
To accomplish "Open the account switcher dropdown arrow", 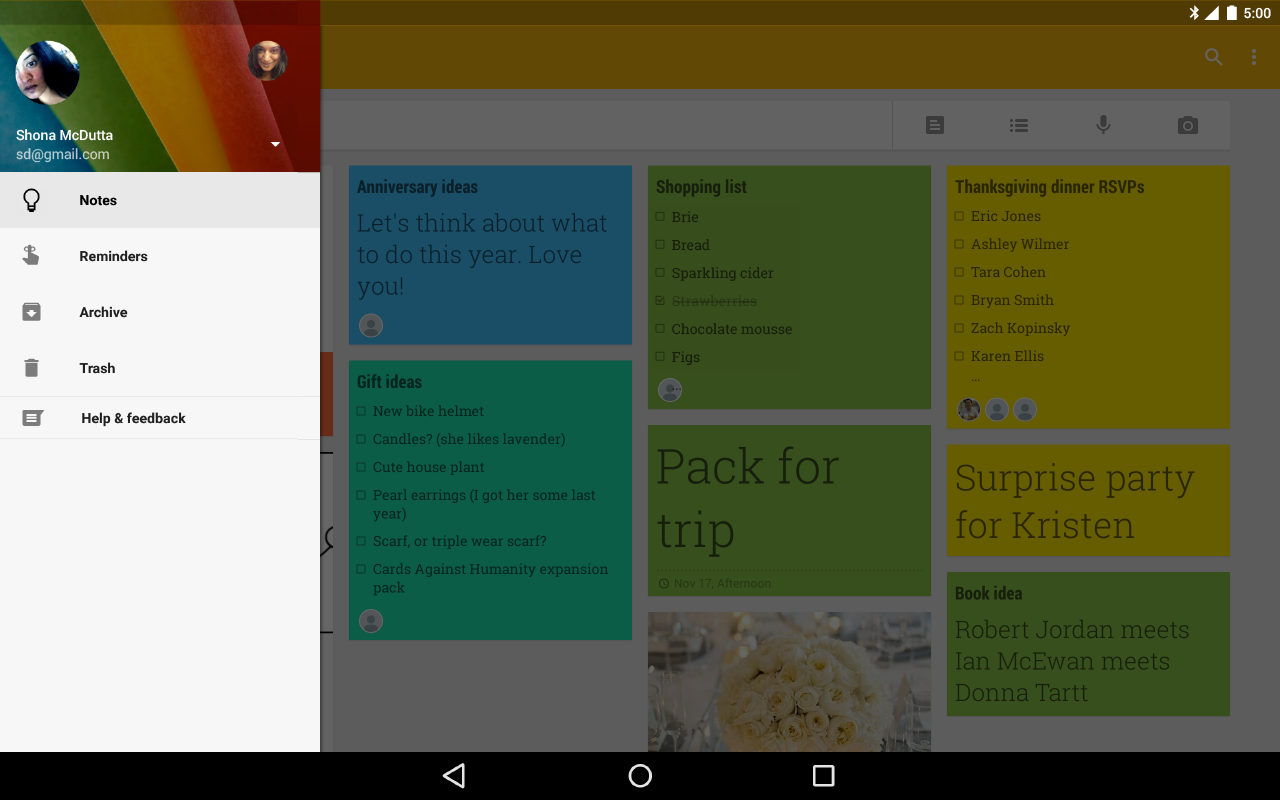I will coord(274,144).
